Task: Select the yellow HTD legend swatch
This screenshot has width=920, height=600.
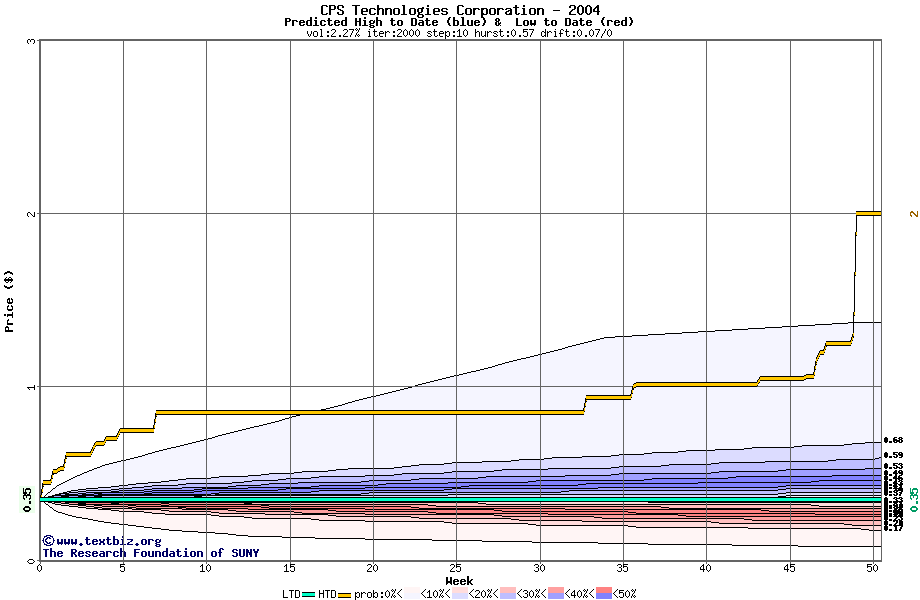Action: click(344, 595)
